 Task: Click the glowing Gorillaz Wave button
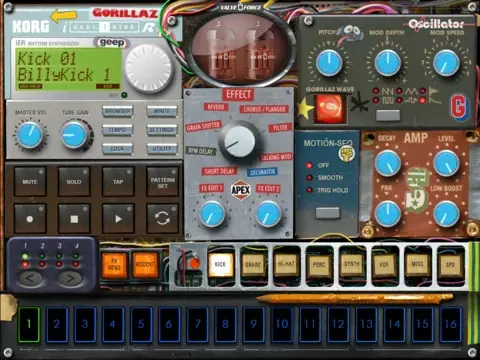tap(330, 108)
